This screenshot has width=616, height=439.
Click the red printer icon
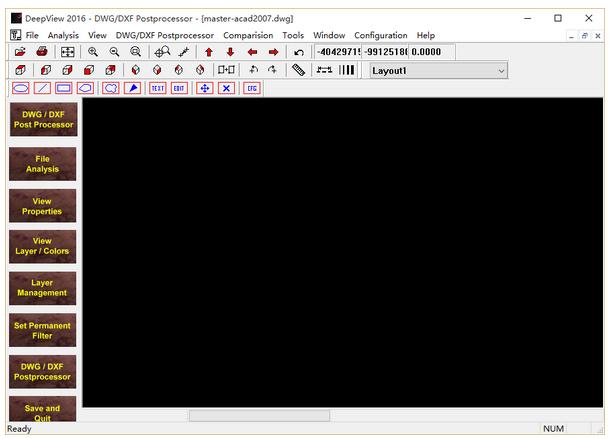pos(42,52)
